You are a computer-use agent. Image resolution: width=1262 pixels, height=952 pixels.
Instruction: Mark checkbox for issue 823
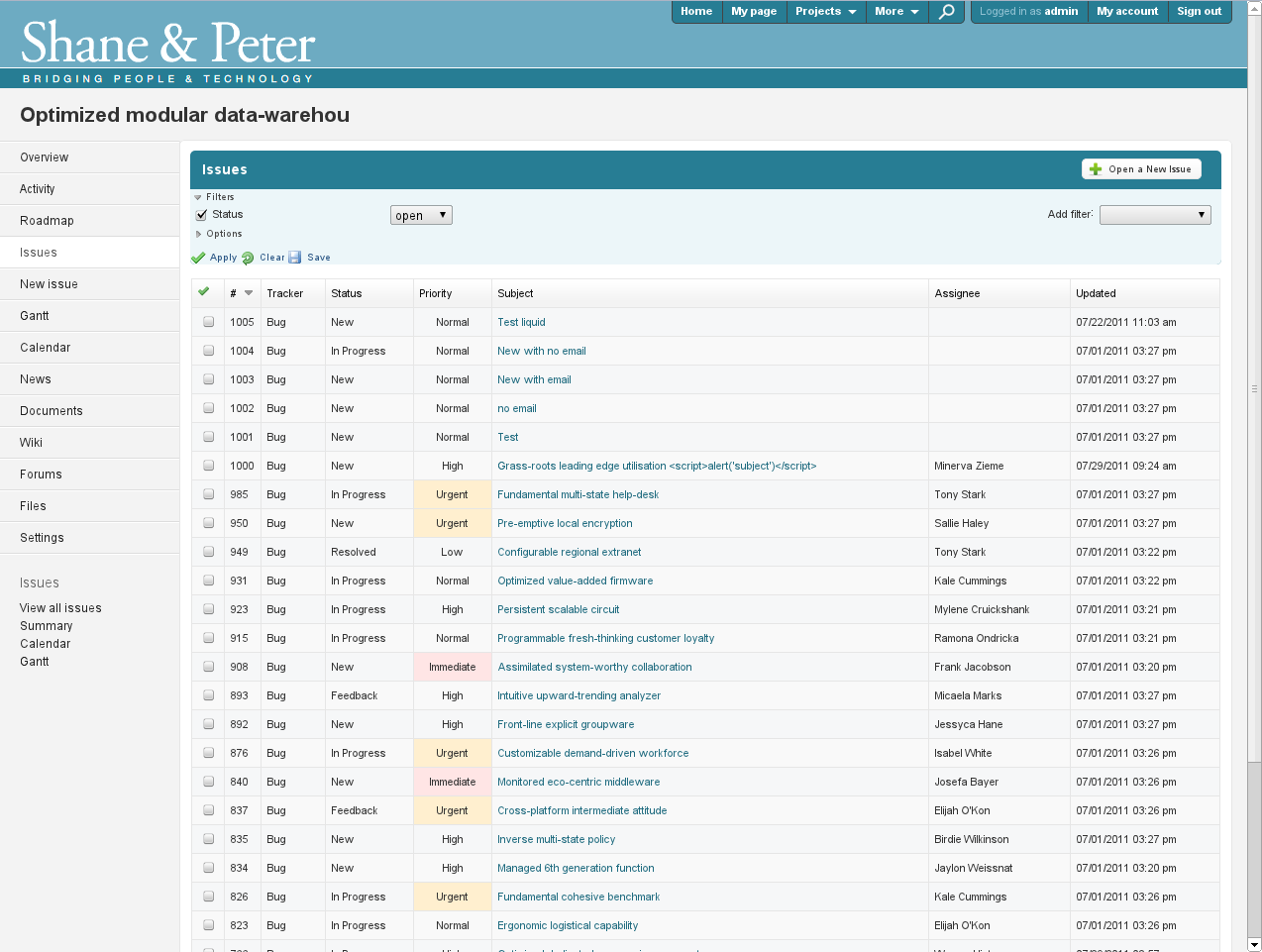209,925
